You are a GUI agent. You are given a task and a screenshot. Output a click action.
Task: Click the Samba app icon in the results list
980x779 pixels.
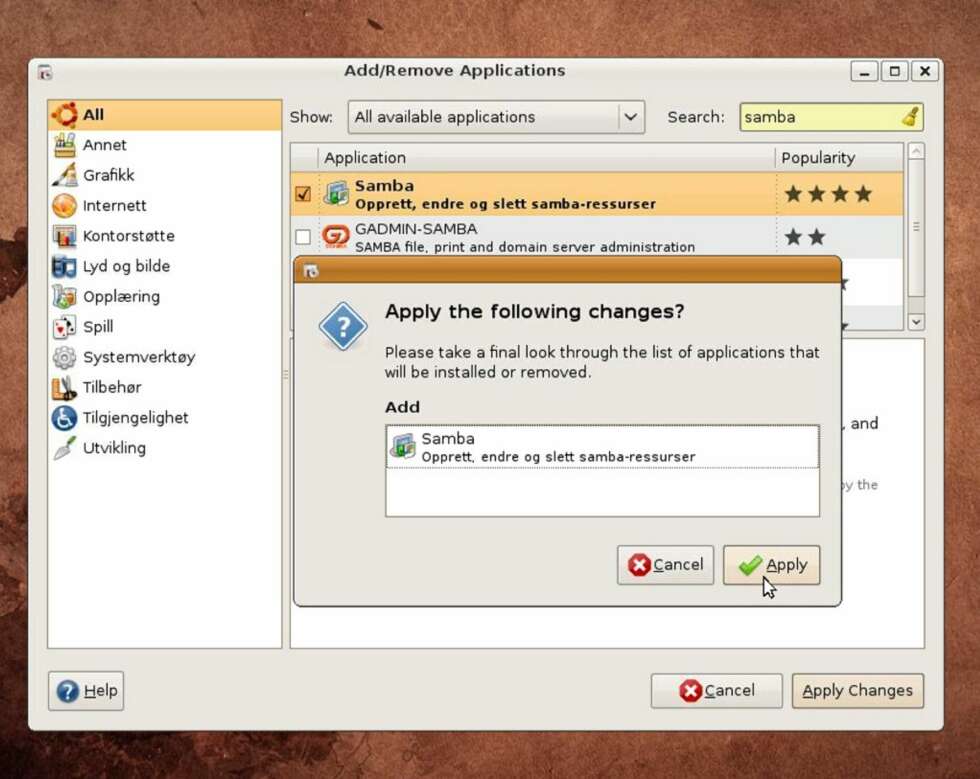click(336, 194)
